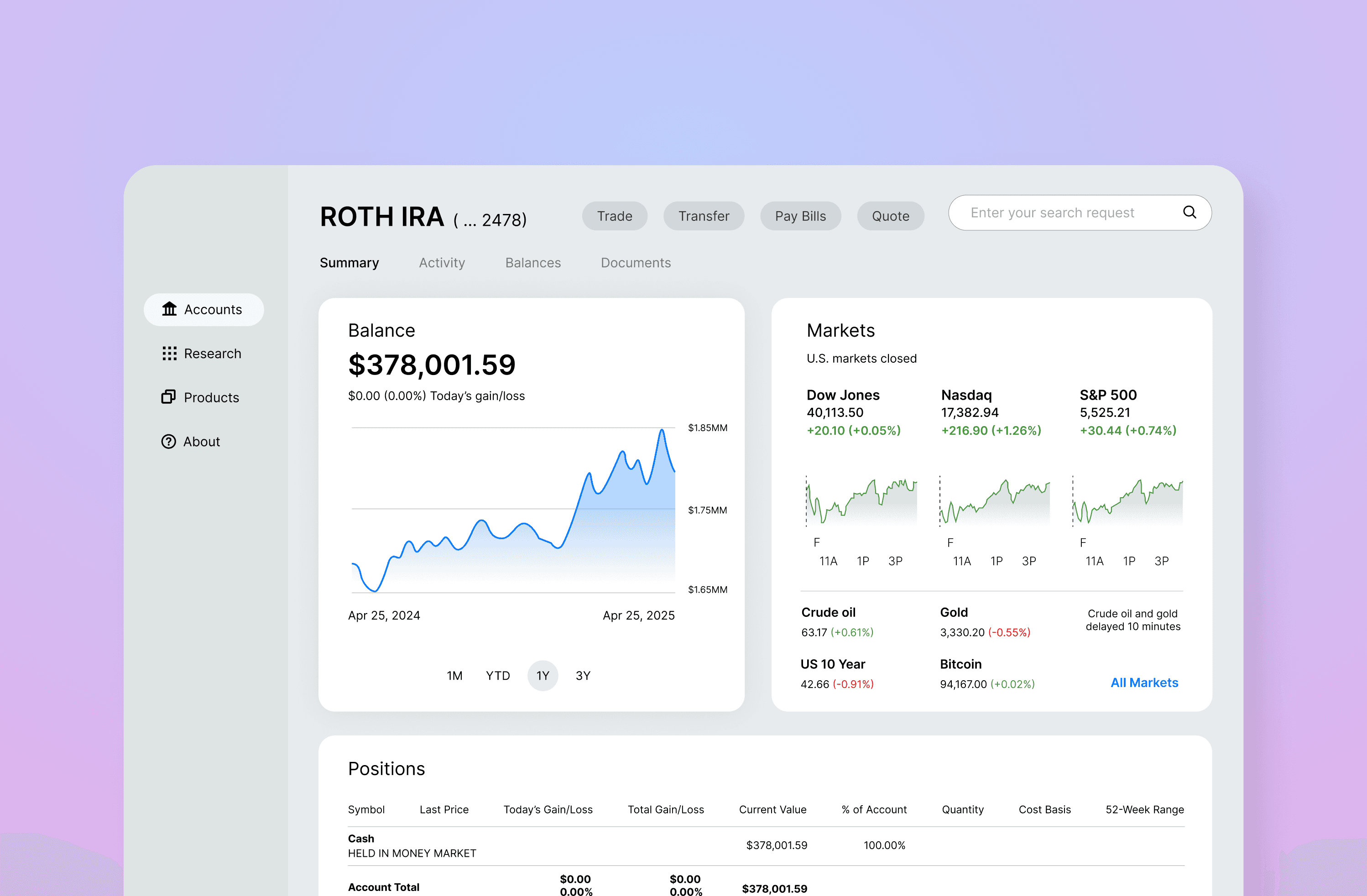Image resolution: width=1367 pixels, height=896 pixels.
Task: Select the S&P 500 index name
Action: (x=1108, y=395)
